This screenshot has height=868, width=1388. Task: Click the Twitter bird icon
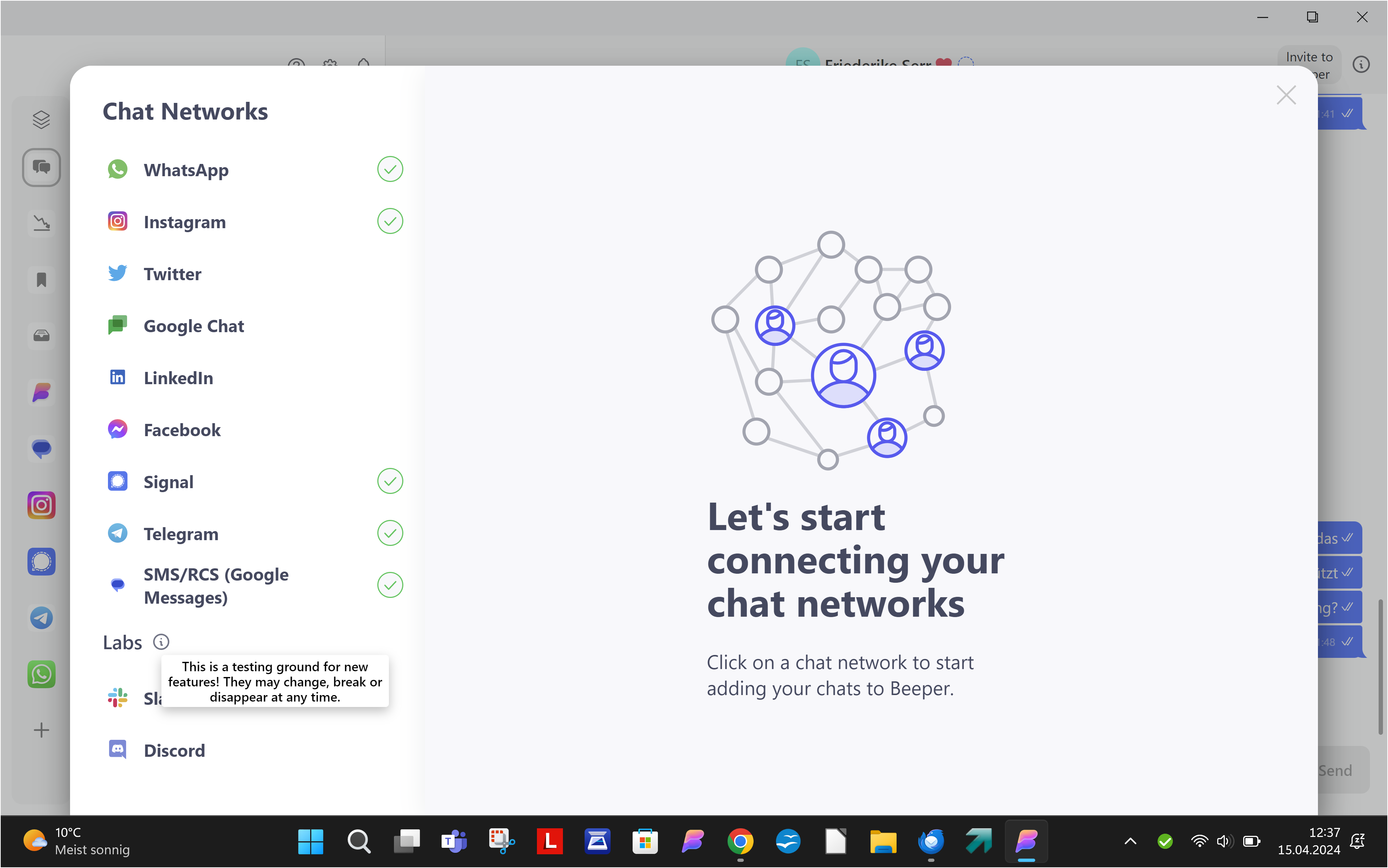click(x=118, y=273)
